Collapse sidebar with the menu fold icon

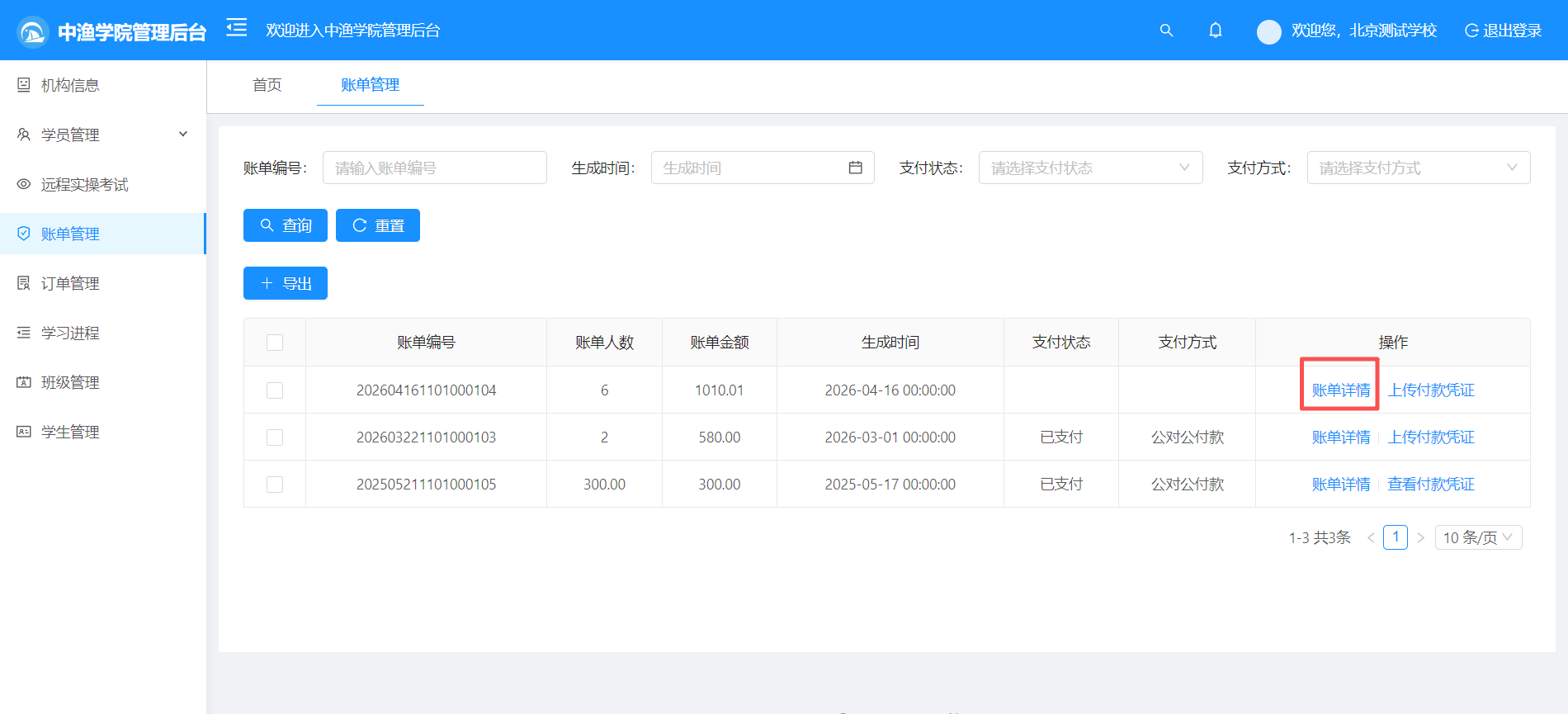click(237, 29)
